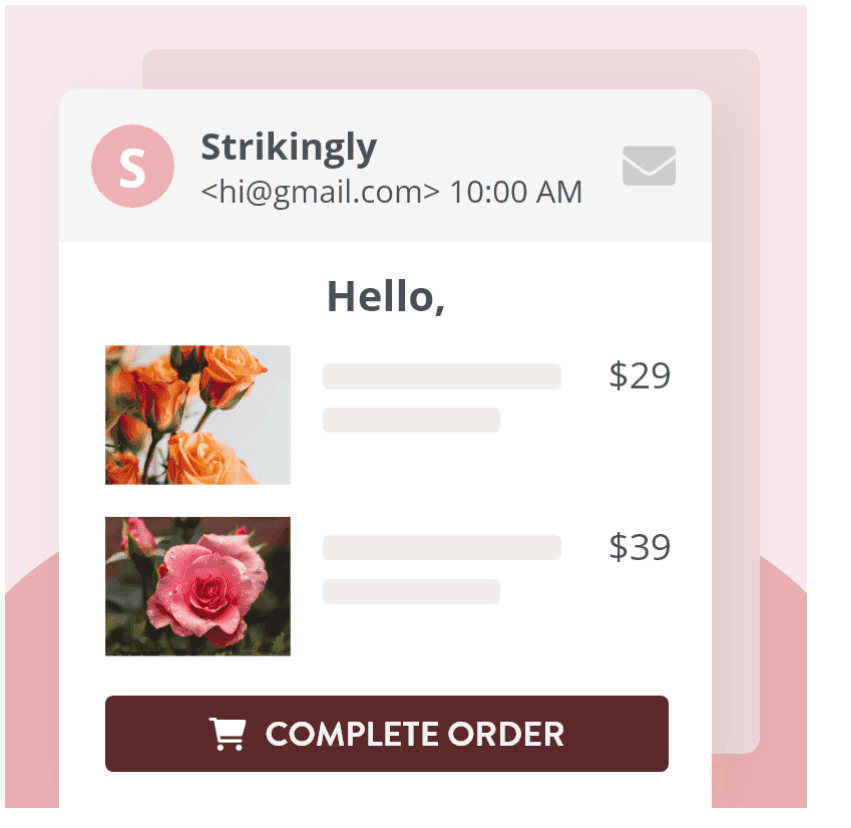This screenshot has width=851, height=828.
Task: Select the $29 price
Action: [639, 376]
